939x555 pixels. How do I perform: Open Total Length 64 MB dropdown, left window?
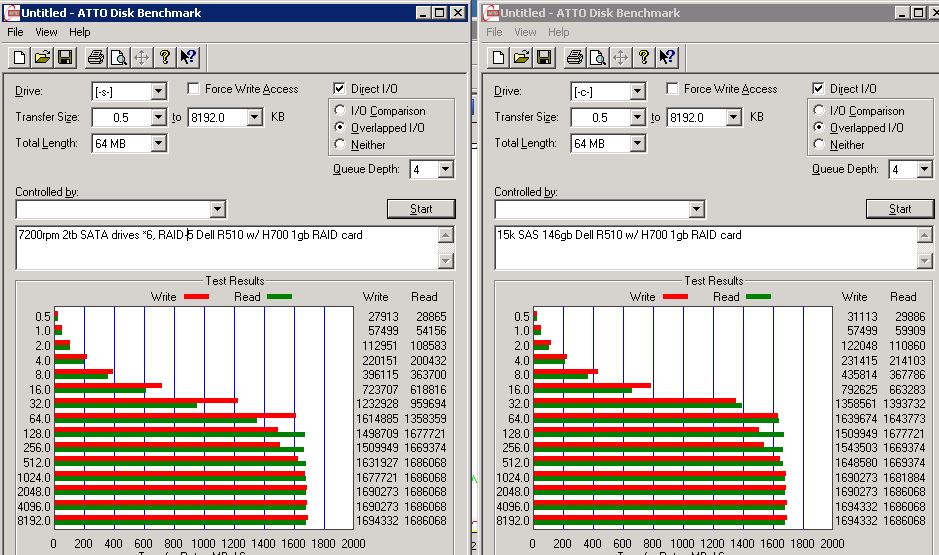(x=158, y=143)
